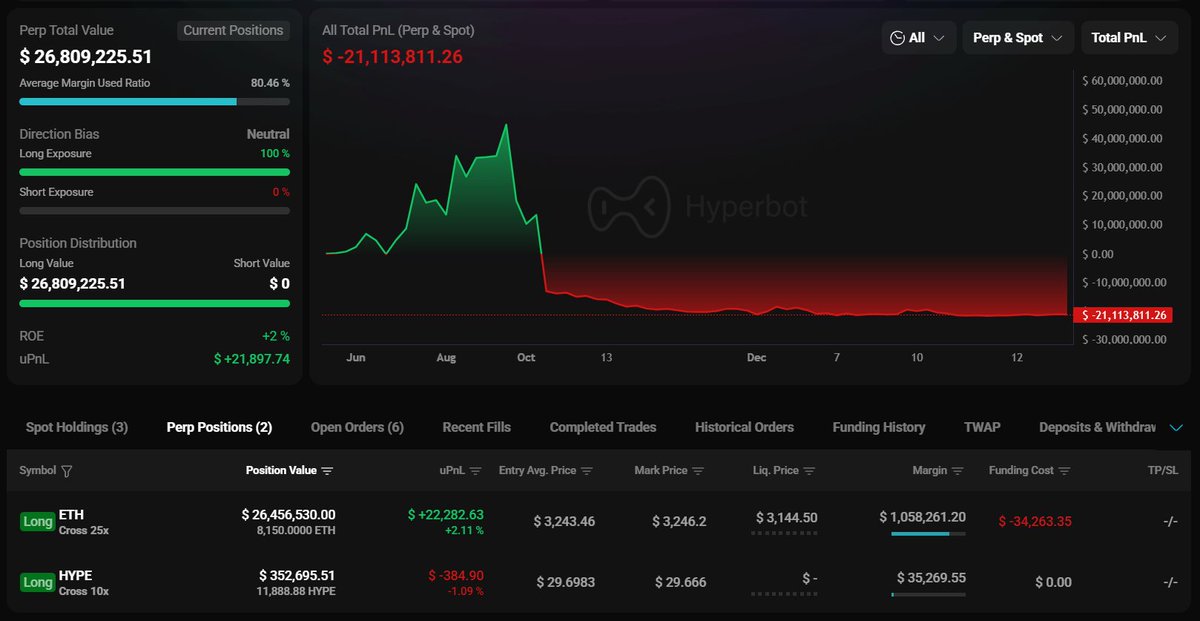Expand the Perp & Spot dropdown
The image size is (1200, 621).
(x=1017, y=38)
